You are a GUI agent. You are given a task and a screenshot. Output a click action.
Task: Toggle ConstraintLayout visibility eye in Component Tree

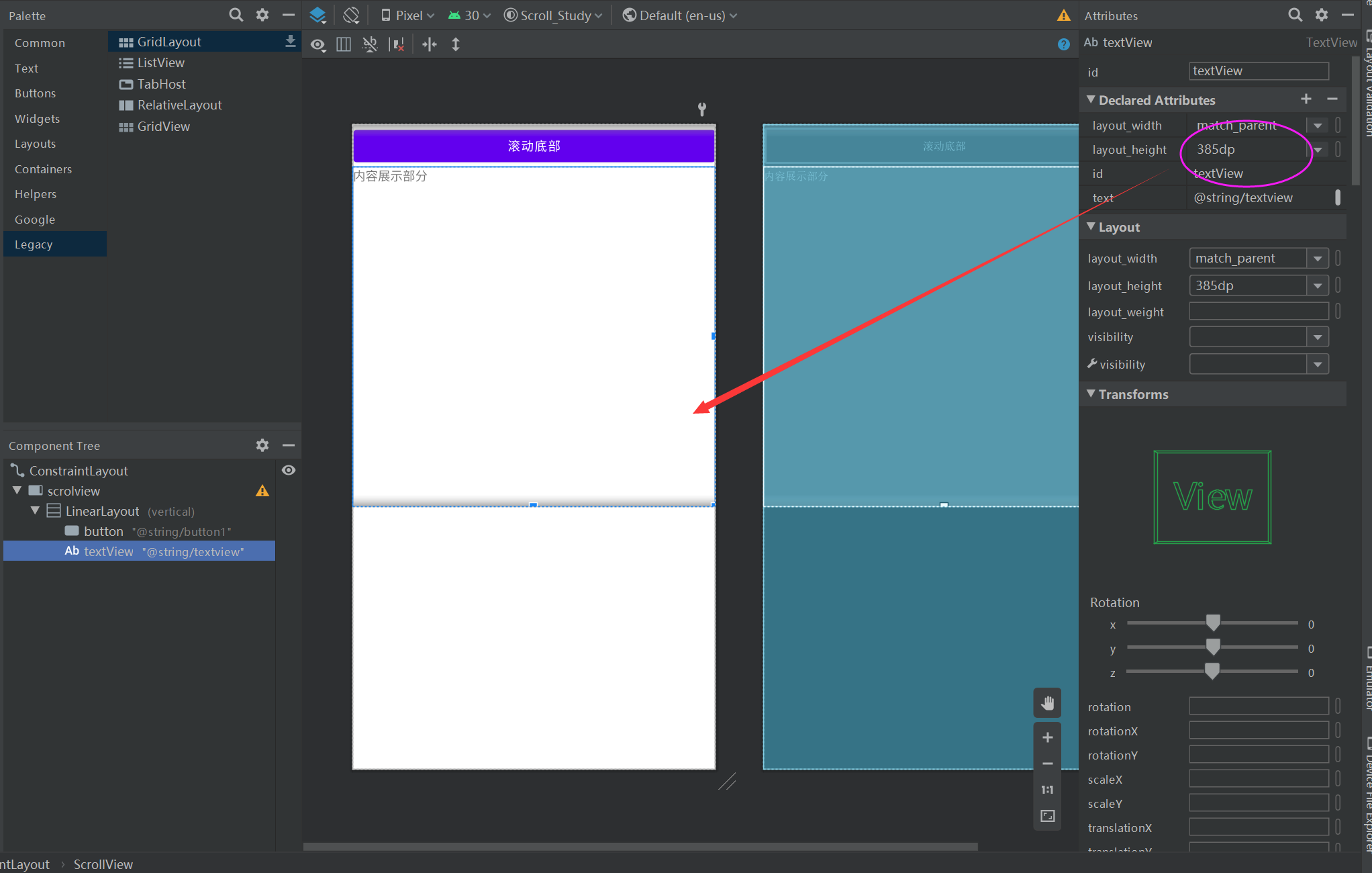click(x=289, y=470)
